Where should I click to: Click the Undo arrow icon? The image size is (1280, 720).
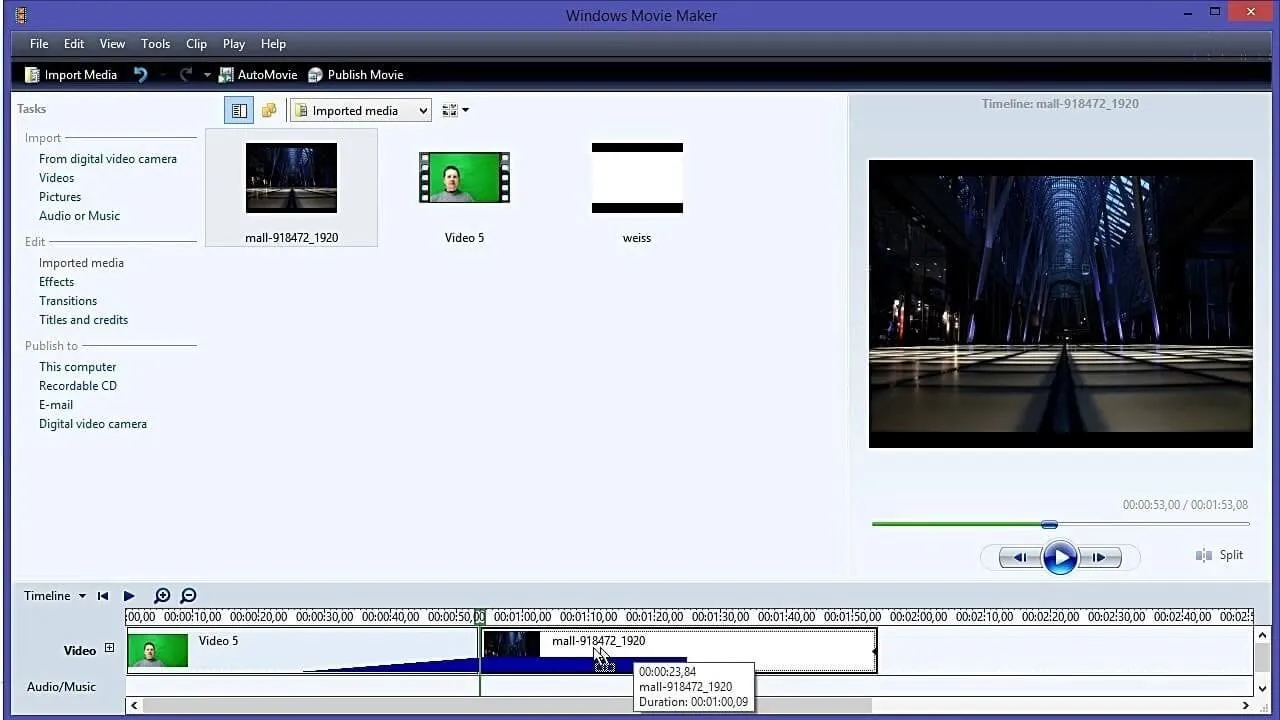coord(141,75)
